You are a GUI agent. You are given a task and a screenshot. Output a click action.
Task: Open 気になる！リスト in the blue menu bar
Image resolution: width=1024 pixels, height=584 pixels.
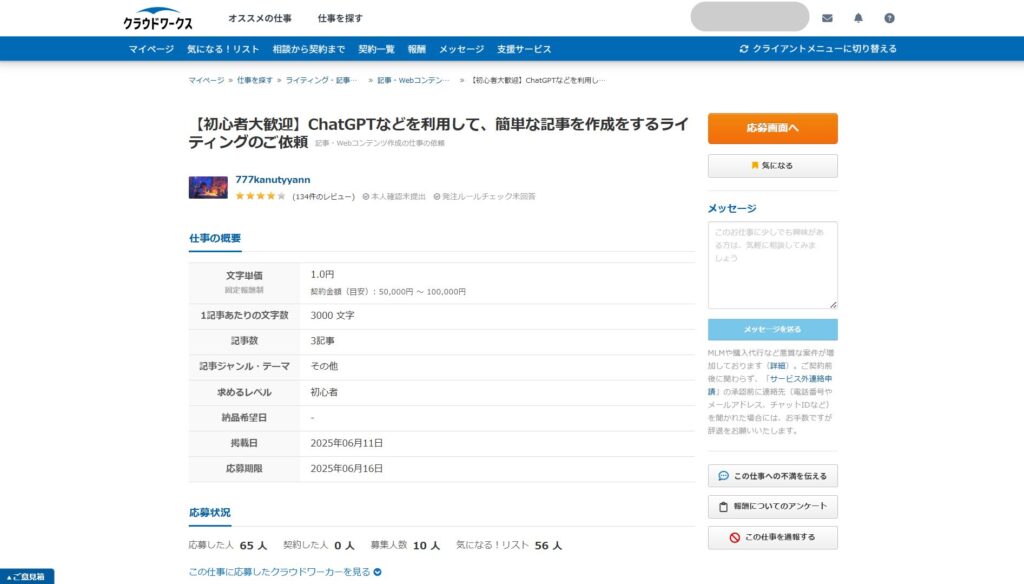tap(223, 49)
